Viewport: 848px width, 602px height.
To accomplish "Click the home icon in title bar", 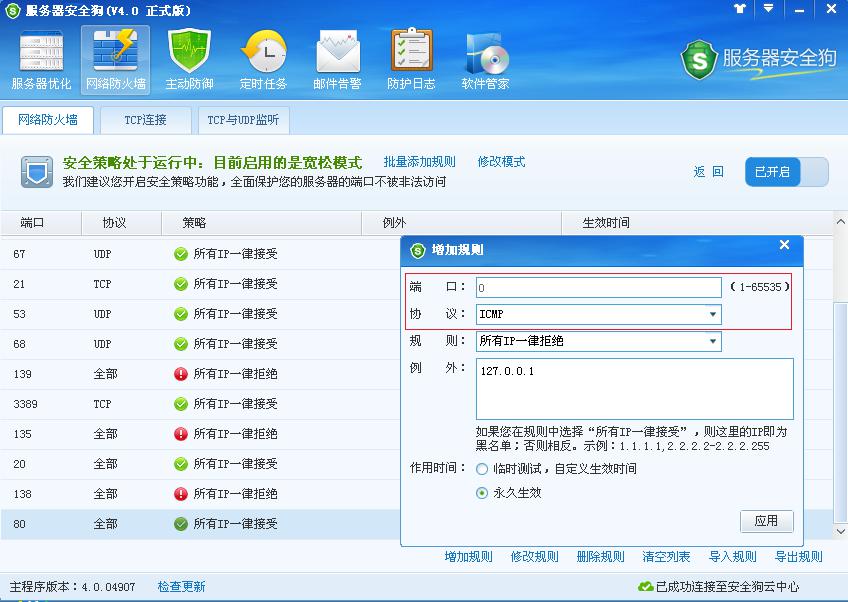I will (x=738, y=9).
